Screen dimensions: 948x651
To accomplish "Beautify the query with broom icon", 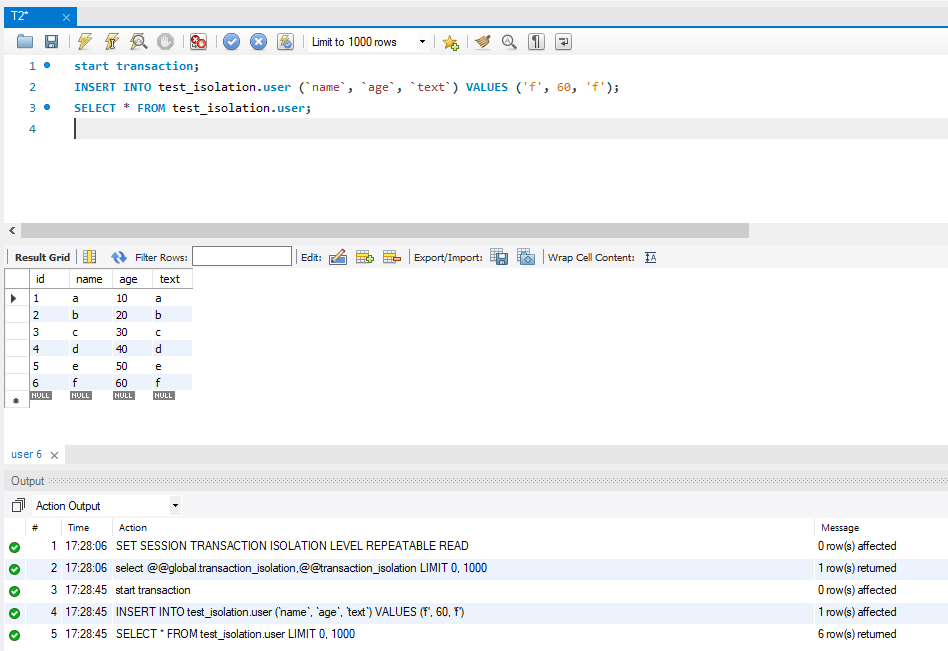I will coord(482,42).
